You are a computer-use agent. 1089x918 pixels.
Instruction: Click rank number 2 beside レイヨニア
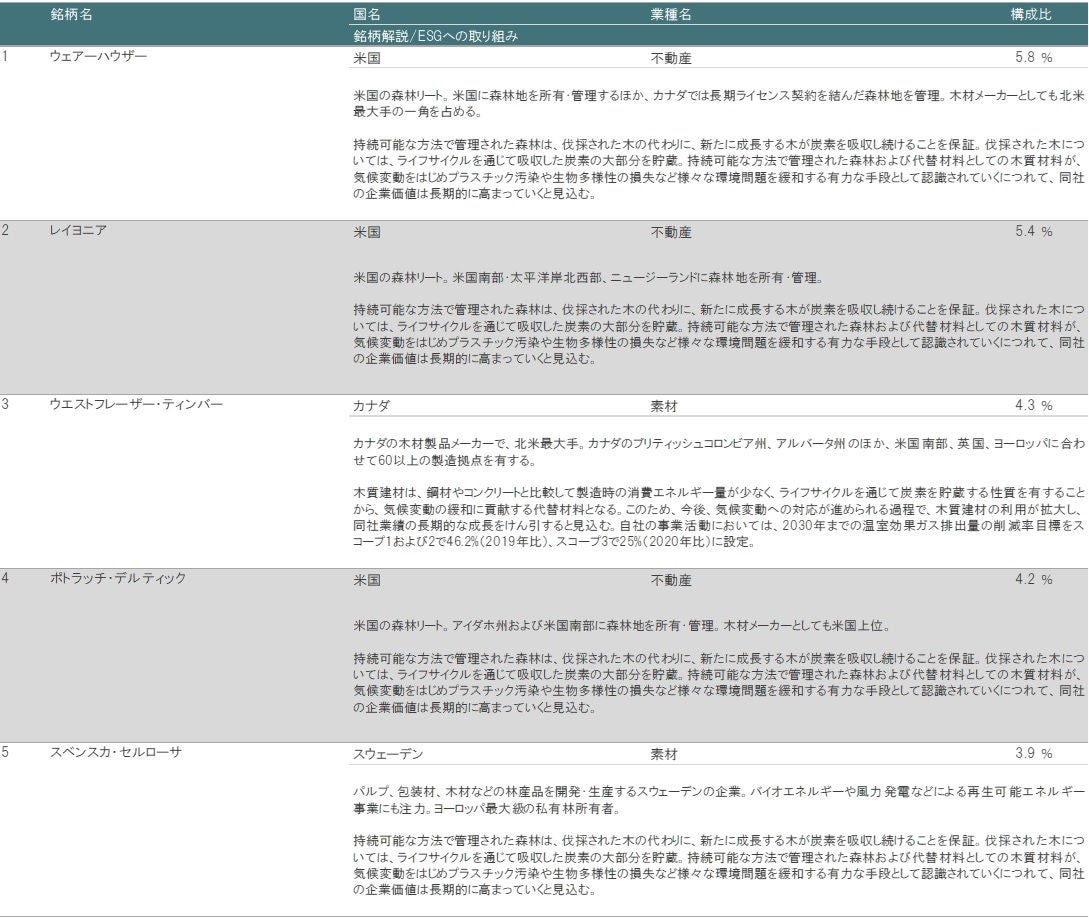pyautogui.click(x=5, y=230)
